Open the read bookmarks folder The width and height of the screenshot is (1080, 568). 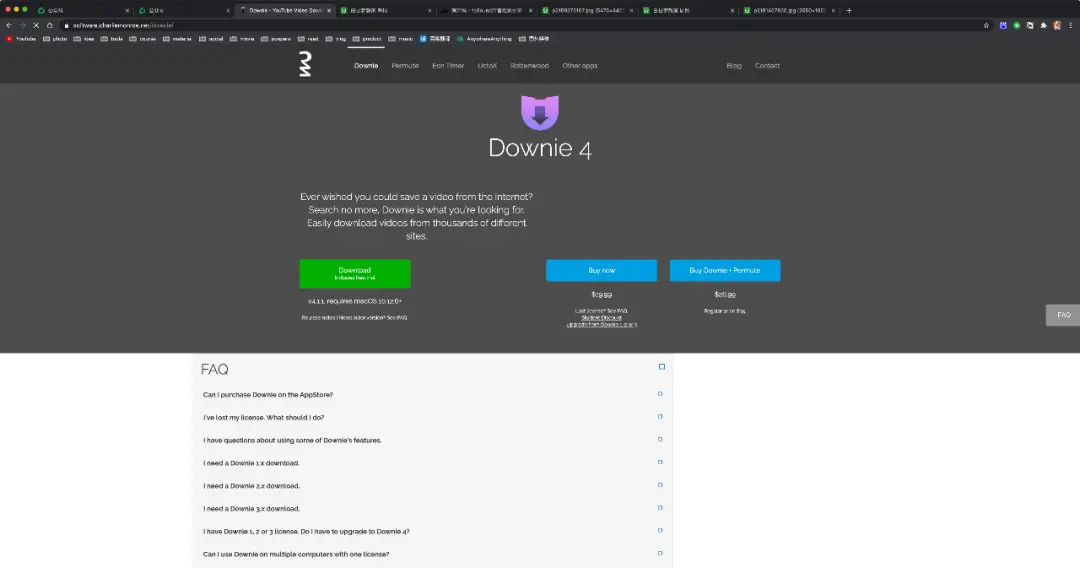point(308,39)
